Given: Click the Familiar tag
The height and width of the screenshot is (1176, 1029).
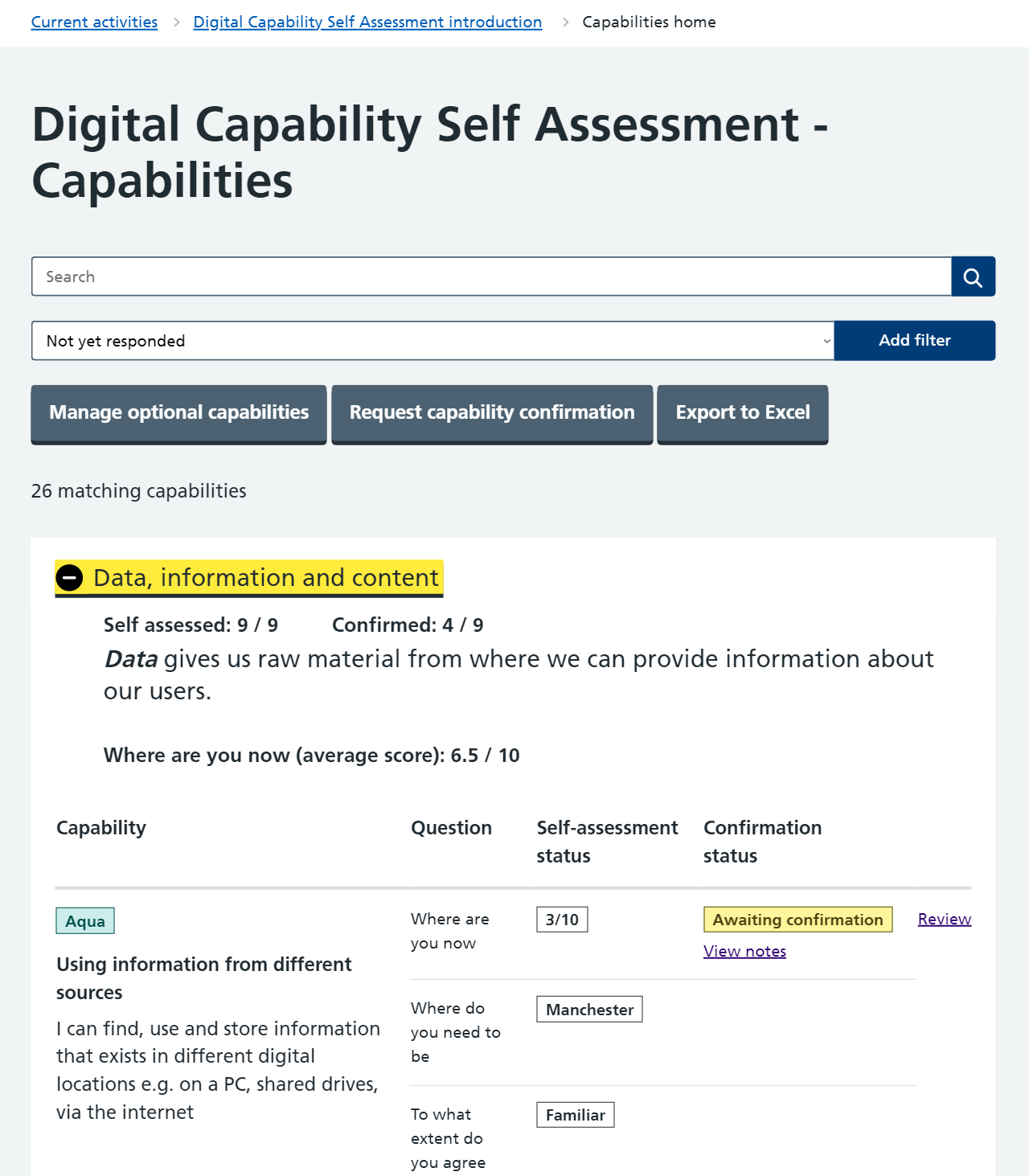Looking at the screenshot, I should pos(576,1115).
